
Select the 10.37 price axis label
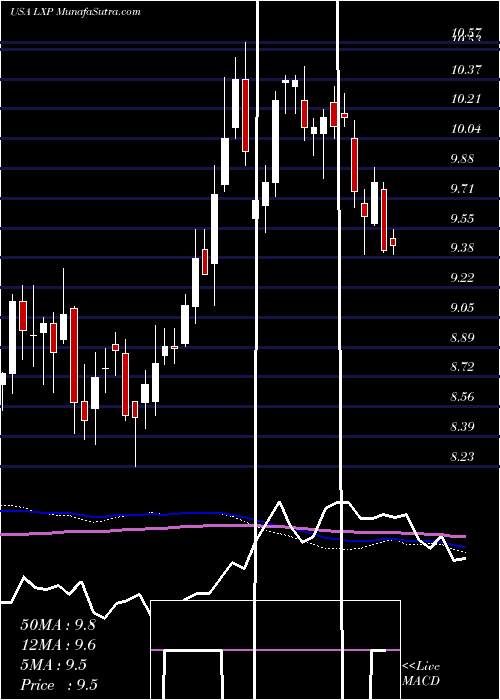point(466,69)
